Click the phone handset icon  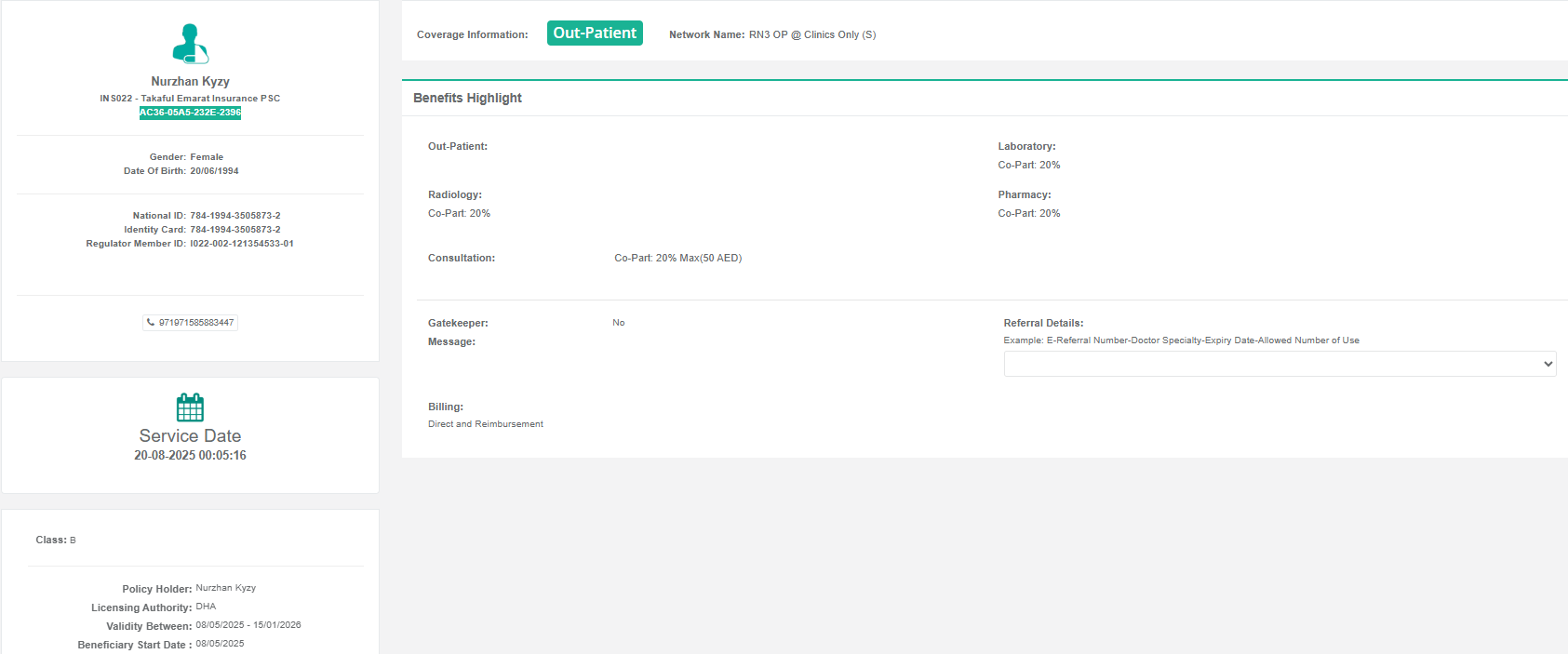click(151, 323)
